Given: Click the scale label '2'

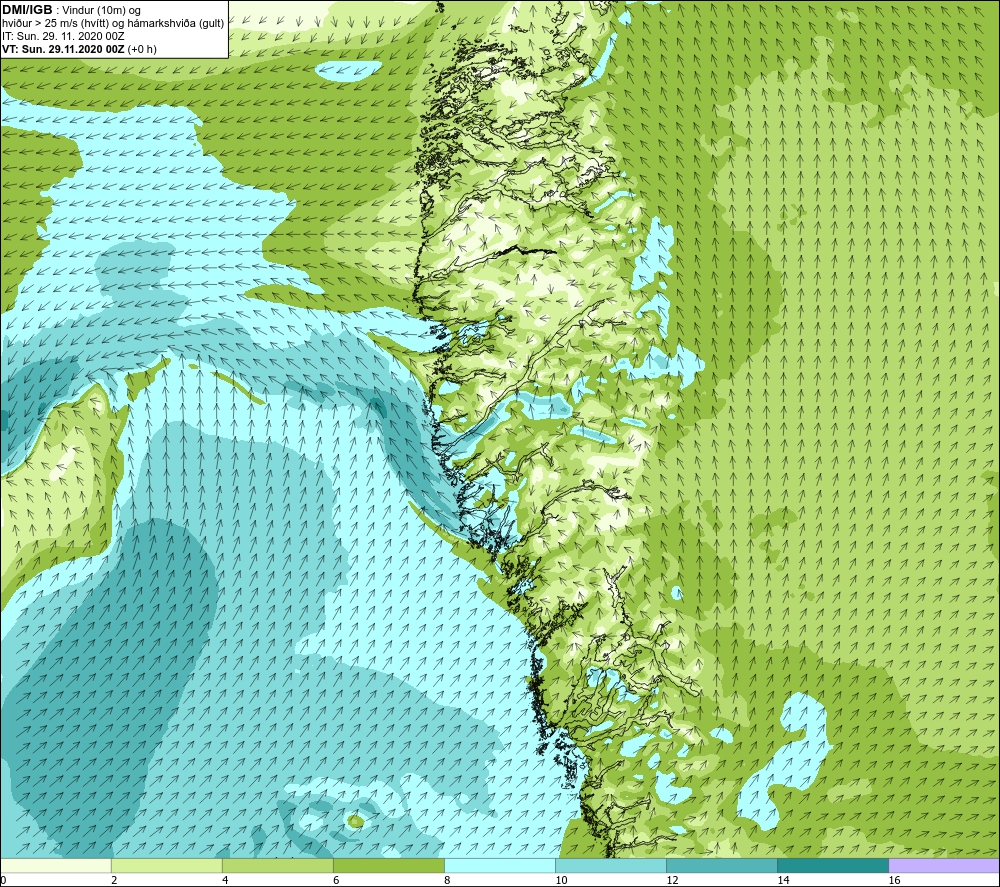Looking at the screenshot, I should pyautogui.click(x=114, y=880).
